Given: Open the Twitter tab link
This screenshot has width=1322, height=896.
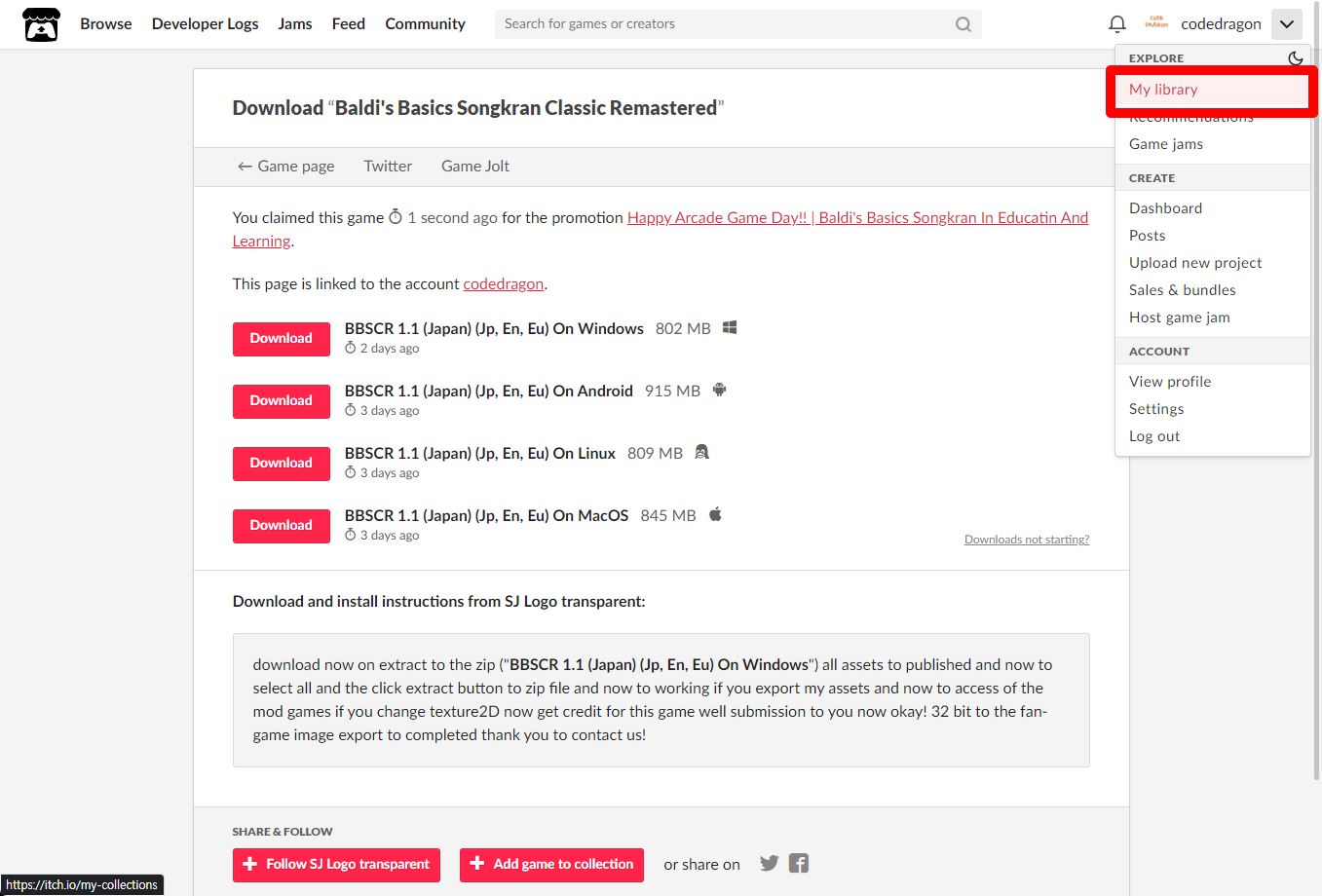Looking at the screenshot, I should (388, 167).
